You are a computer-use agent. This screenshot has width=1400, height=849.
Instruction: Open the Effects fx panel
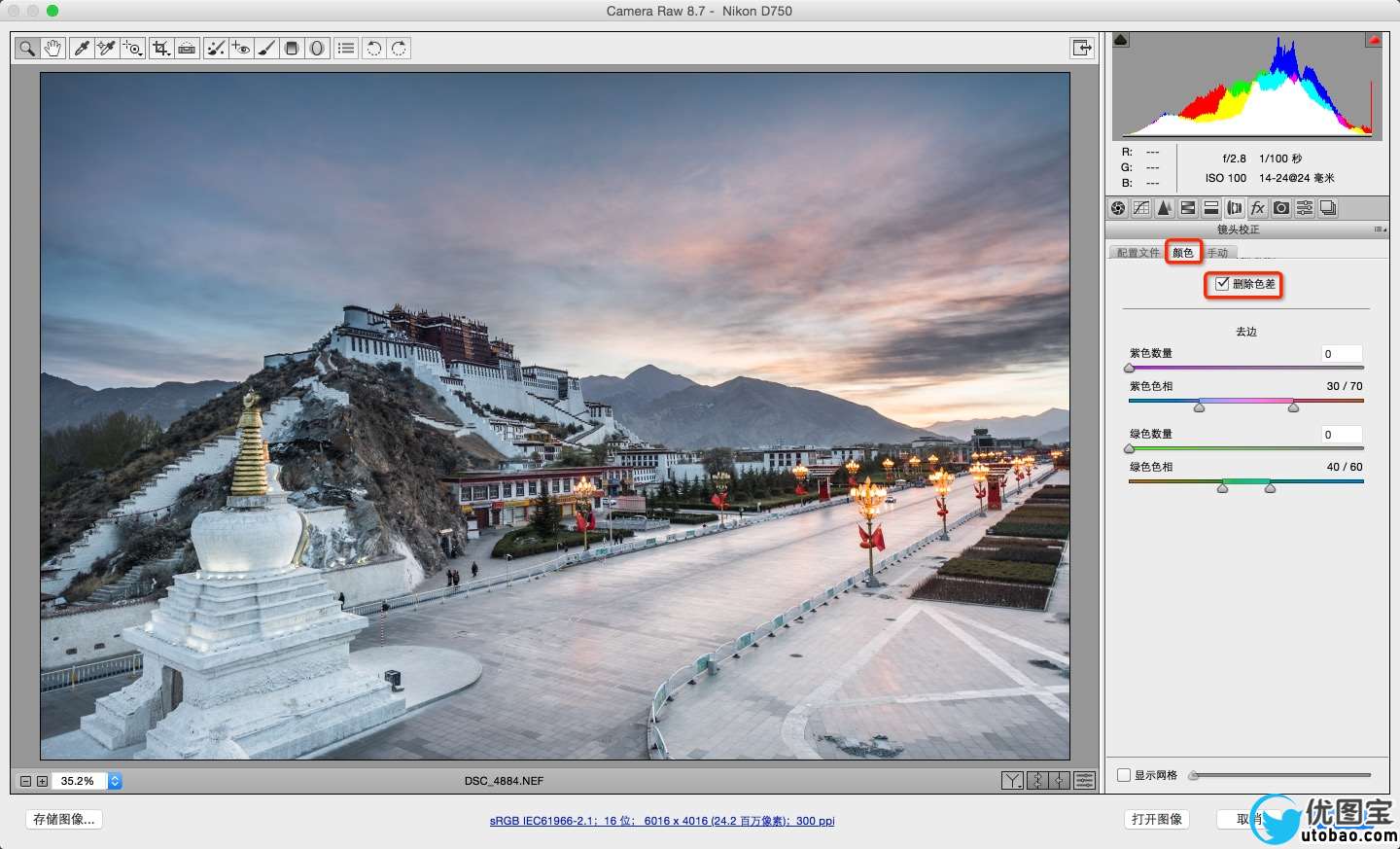coord(1258,208)
